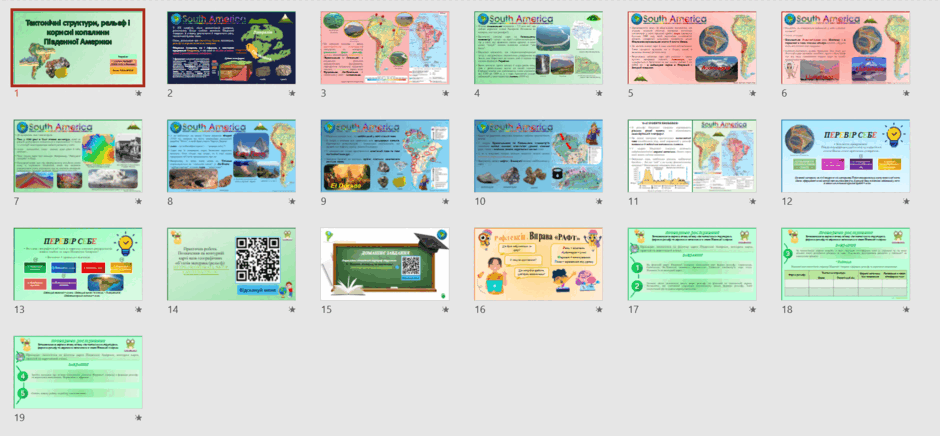Select slide 18 table thumbnail
940x436 pixels.
point(845,264)
